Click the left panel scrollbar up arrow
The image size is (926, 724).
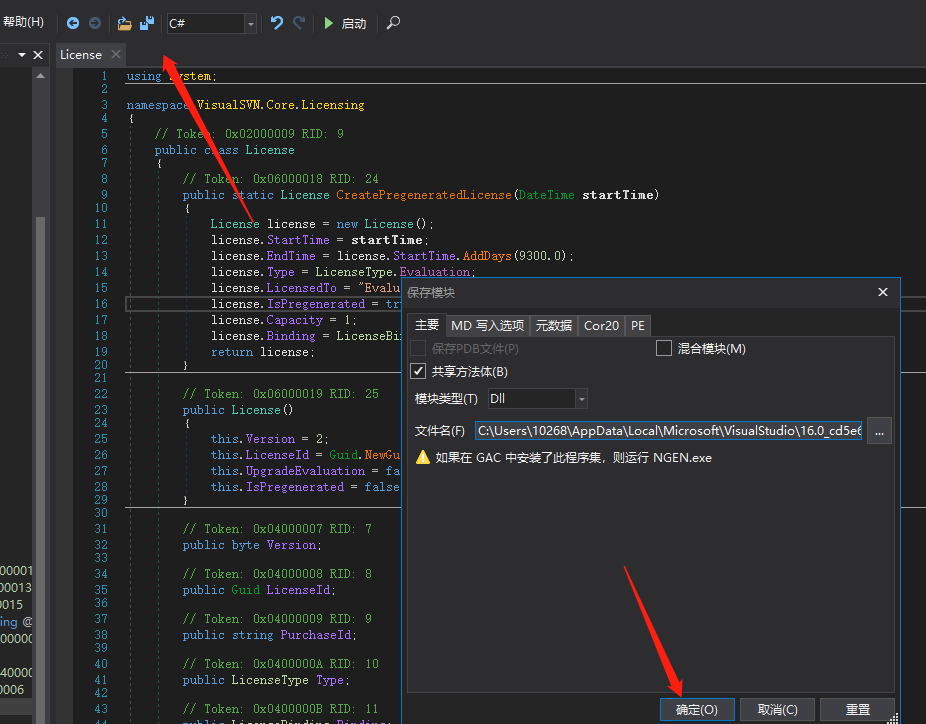[40, 76]
